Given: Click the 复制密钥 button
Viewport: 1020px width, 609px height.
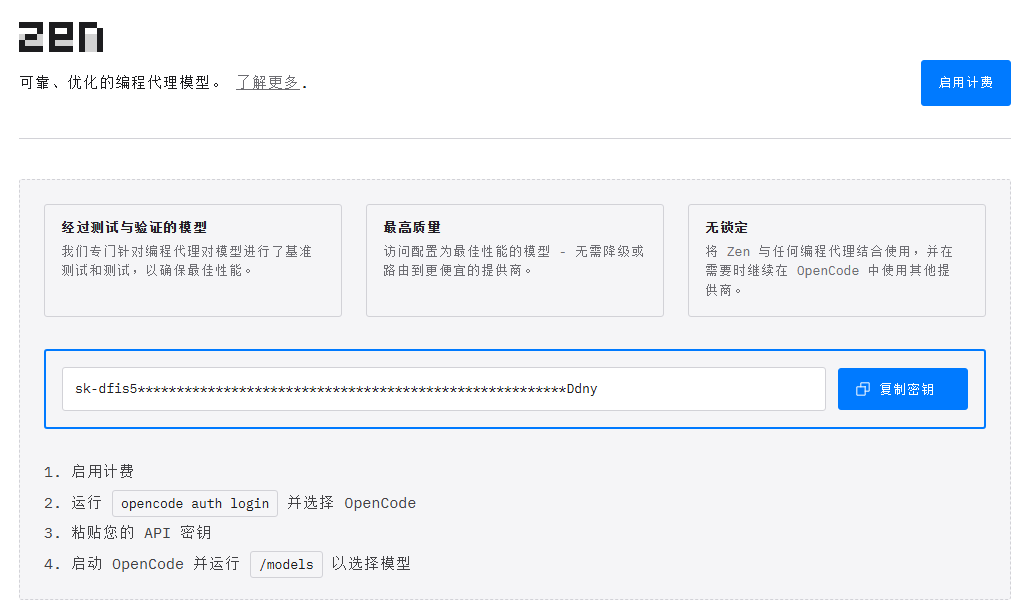Looking at the screenshot, I should 902,389.
